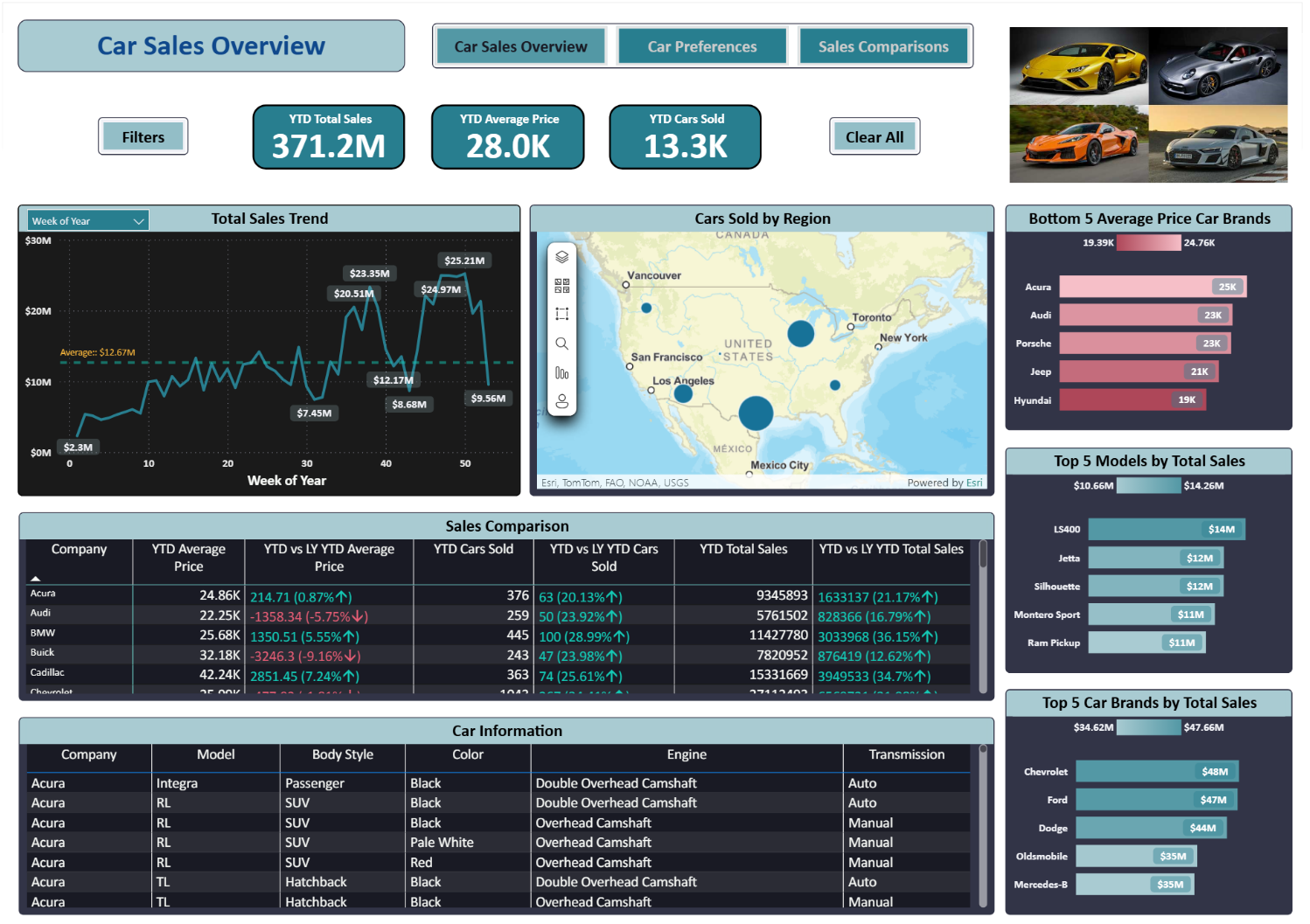Open the map search magnifier icon
This screenshot has height=924, width=1310.
point(561,344)
